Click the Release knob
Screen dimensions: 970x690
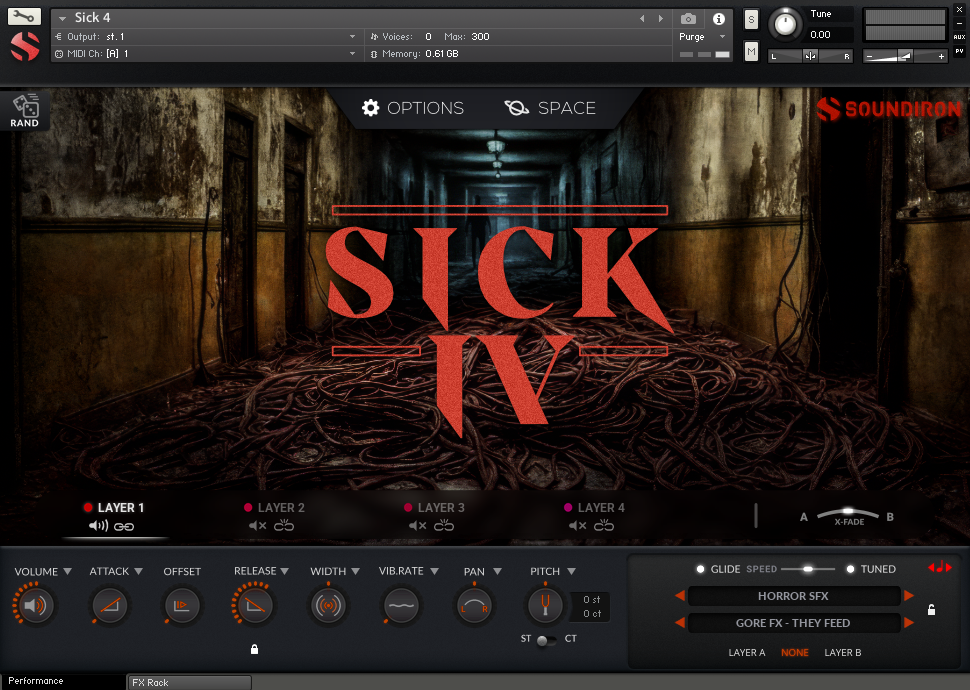(x=254, y=605)
